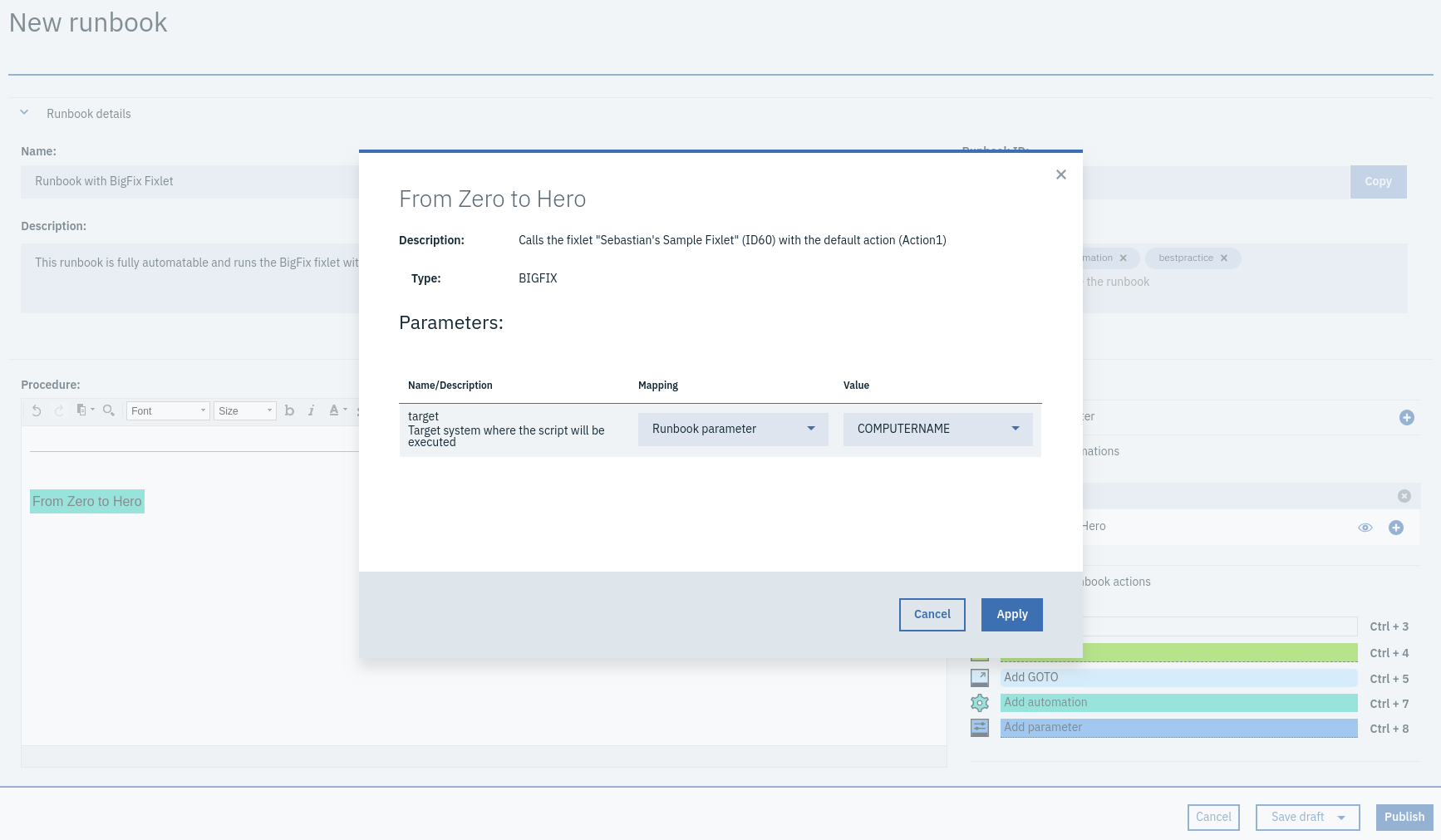The height and width of the screenshot is (840, 1441).
Task: Click the Name input field
Action: tap(189, 182)
